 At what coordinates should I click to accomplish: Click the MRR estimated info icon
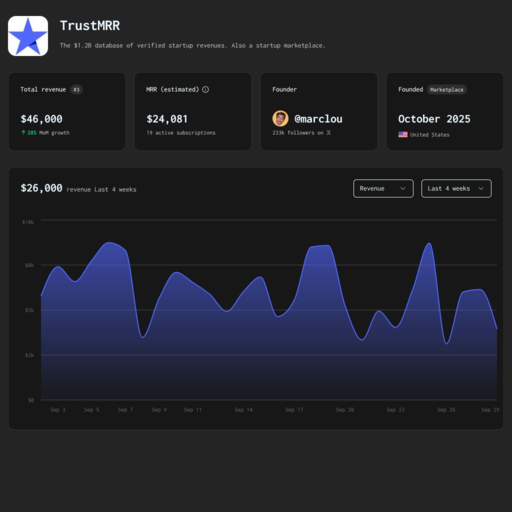(206, 89)
